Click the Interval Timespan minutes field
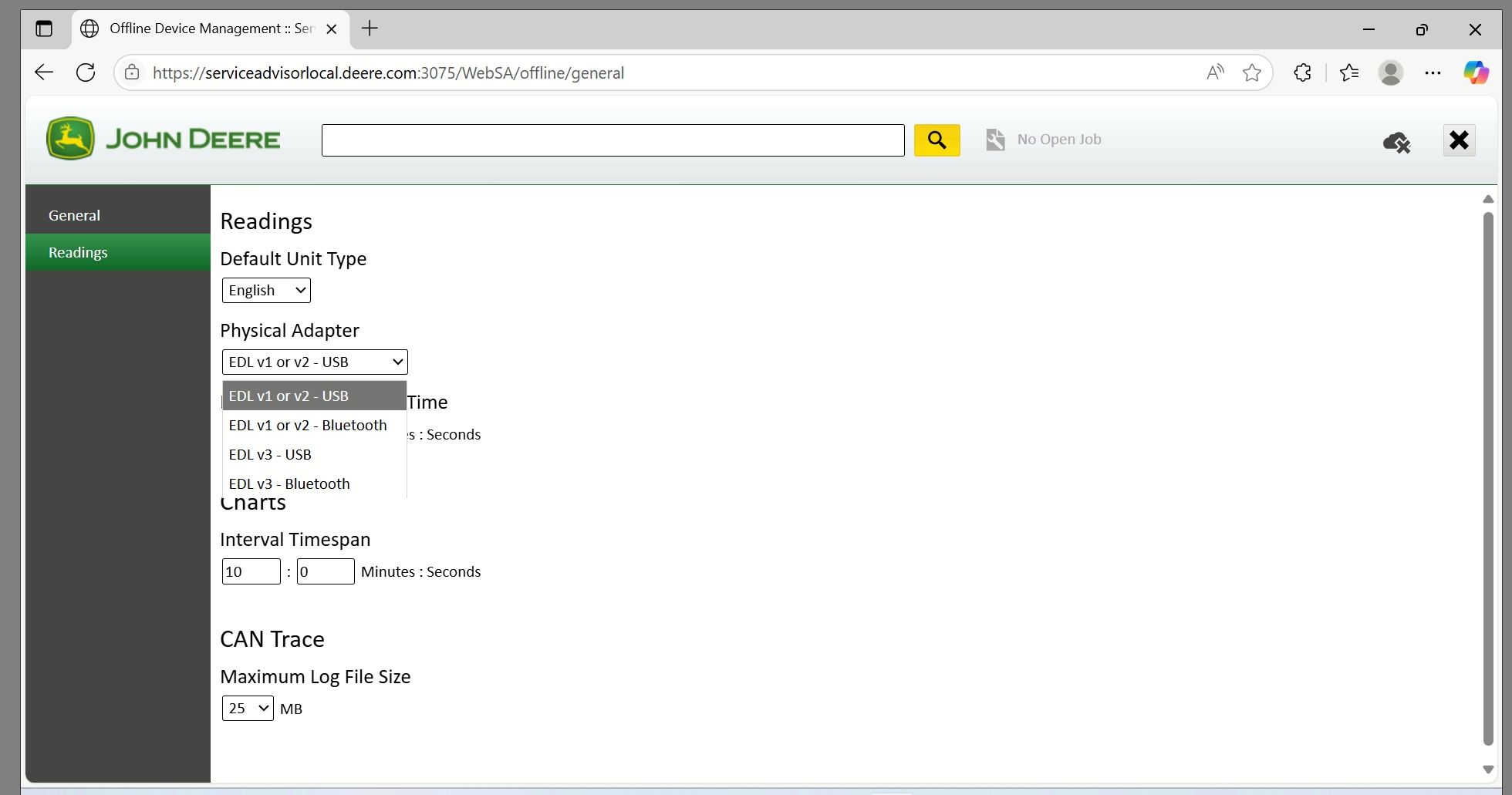 click(251, 571)
